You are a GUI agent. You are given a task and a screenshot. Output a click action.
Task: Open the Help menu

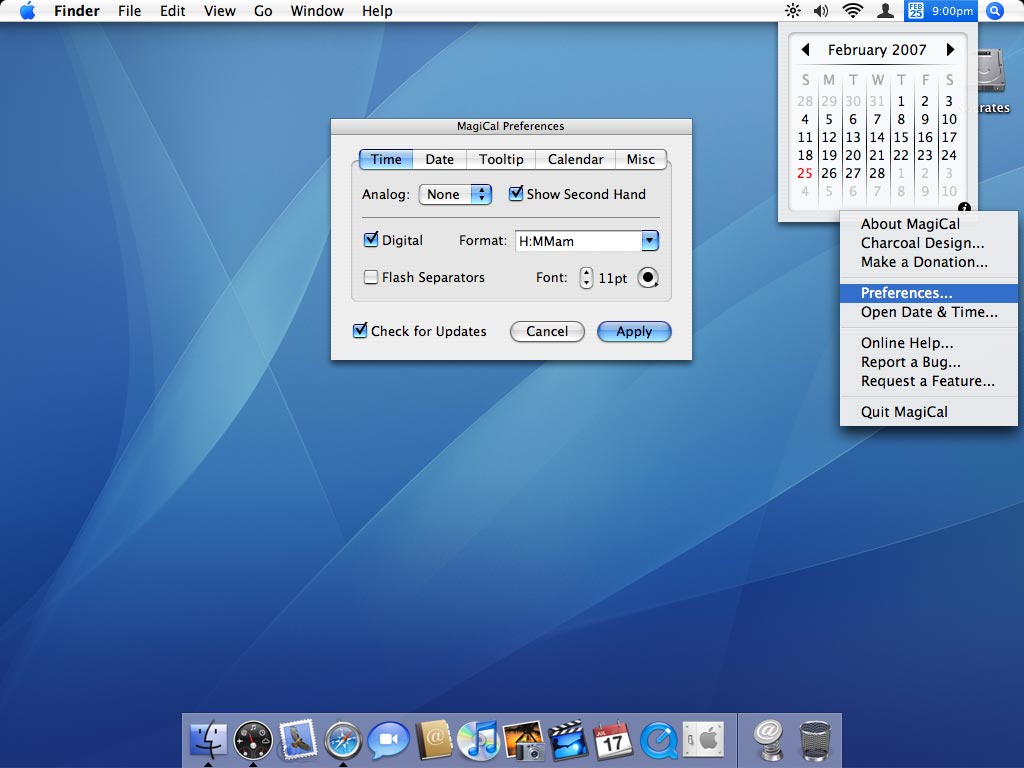(377, 11)
